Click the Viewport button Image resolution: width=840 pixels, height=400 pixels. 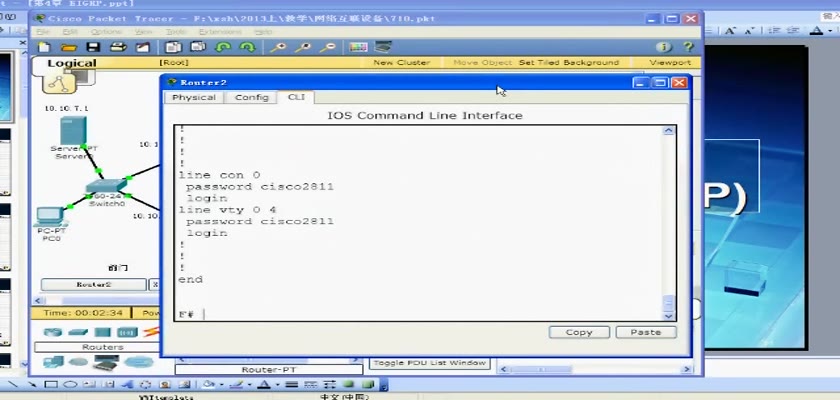670,63
